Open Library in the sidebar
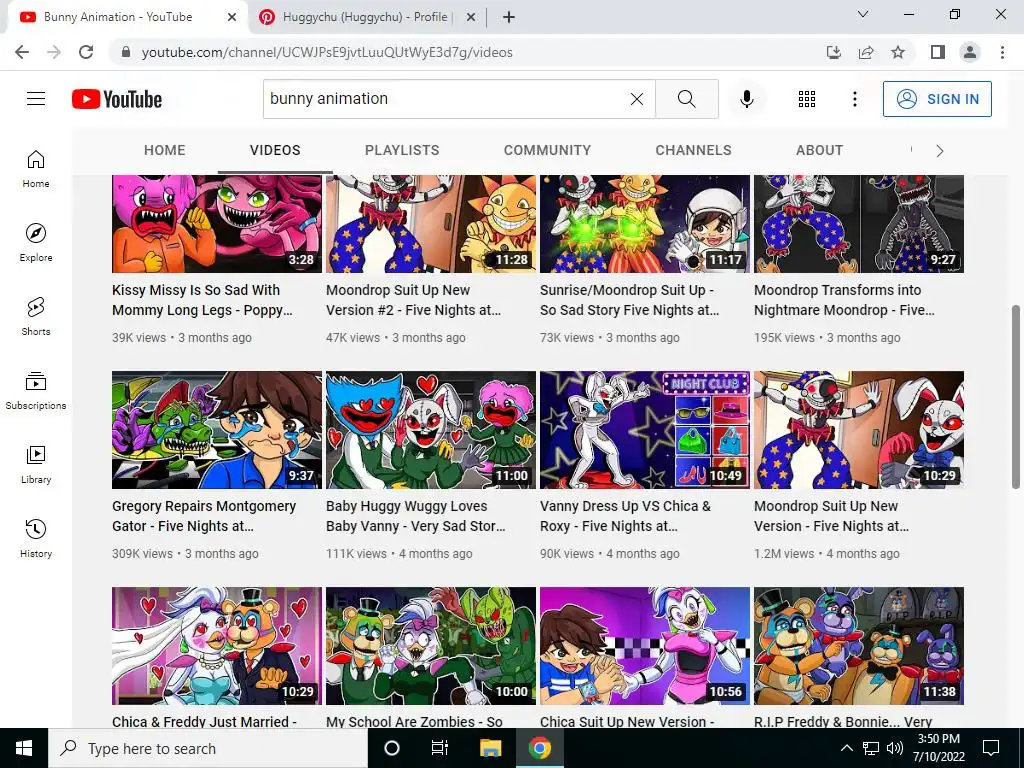 point(36,464)
